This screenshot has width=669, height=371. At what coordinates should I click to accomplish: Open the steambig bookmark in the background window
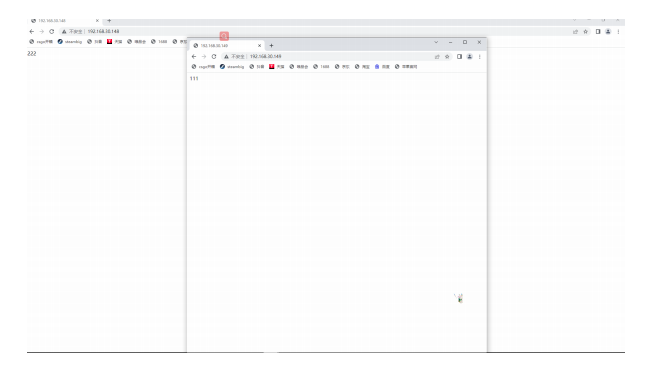coord(70,42)
